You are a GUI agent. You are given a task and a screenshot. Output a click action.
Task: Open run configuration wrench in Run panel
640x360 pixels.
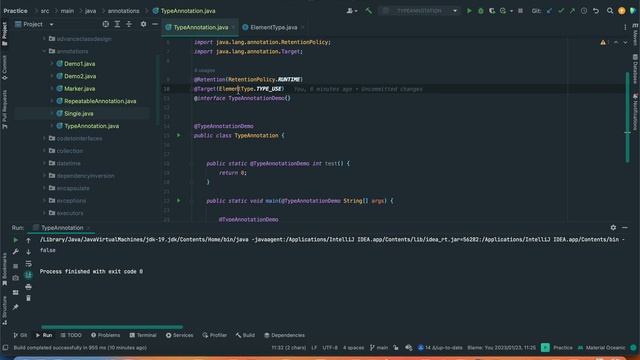16,251
